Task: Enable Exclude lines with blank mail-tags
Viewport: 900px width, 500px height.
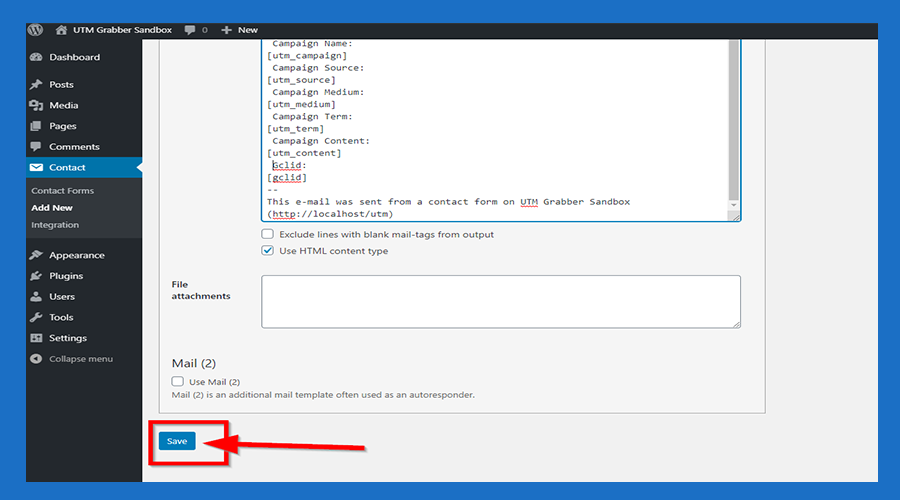Action: pos(267,234)
